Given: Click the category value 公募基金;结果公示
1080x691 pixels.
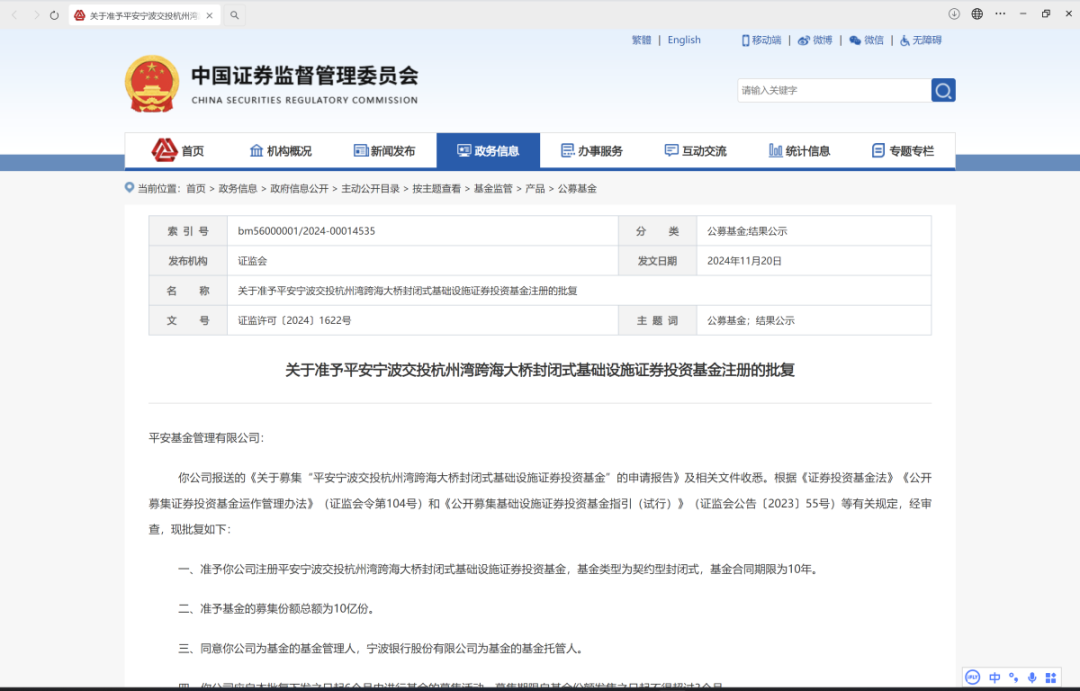Looking at the screenshot, I should (x=747, y=231).
